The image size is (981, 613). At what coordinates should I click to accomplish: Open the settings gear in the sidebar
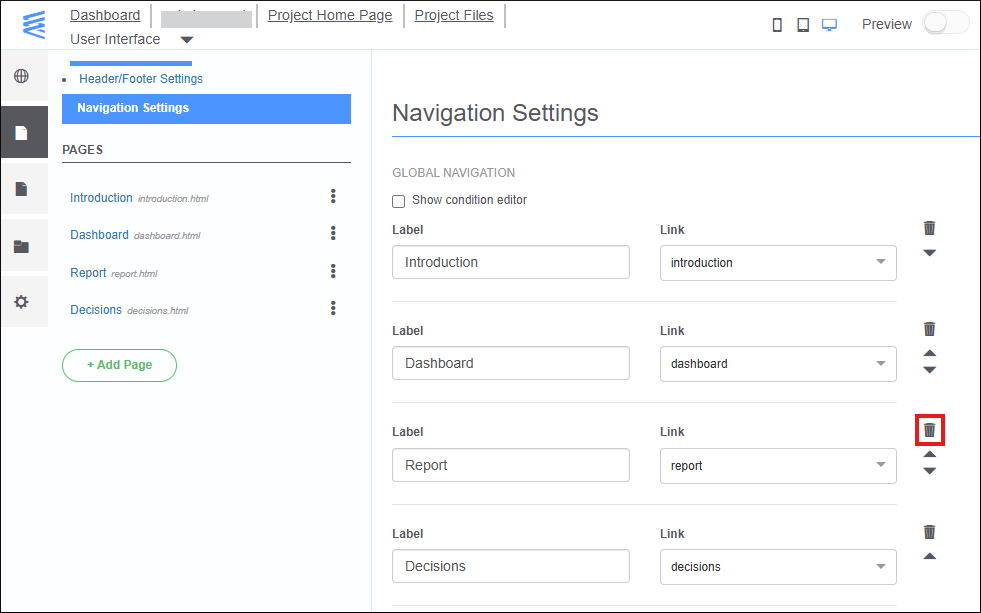(21, 301)
